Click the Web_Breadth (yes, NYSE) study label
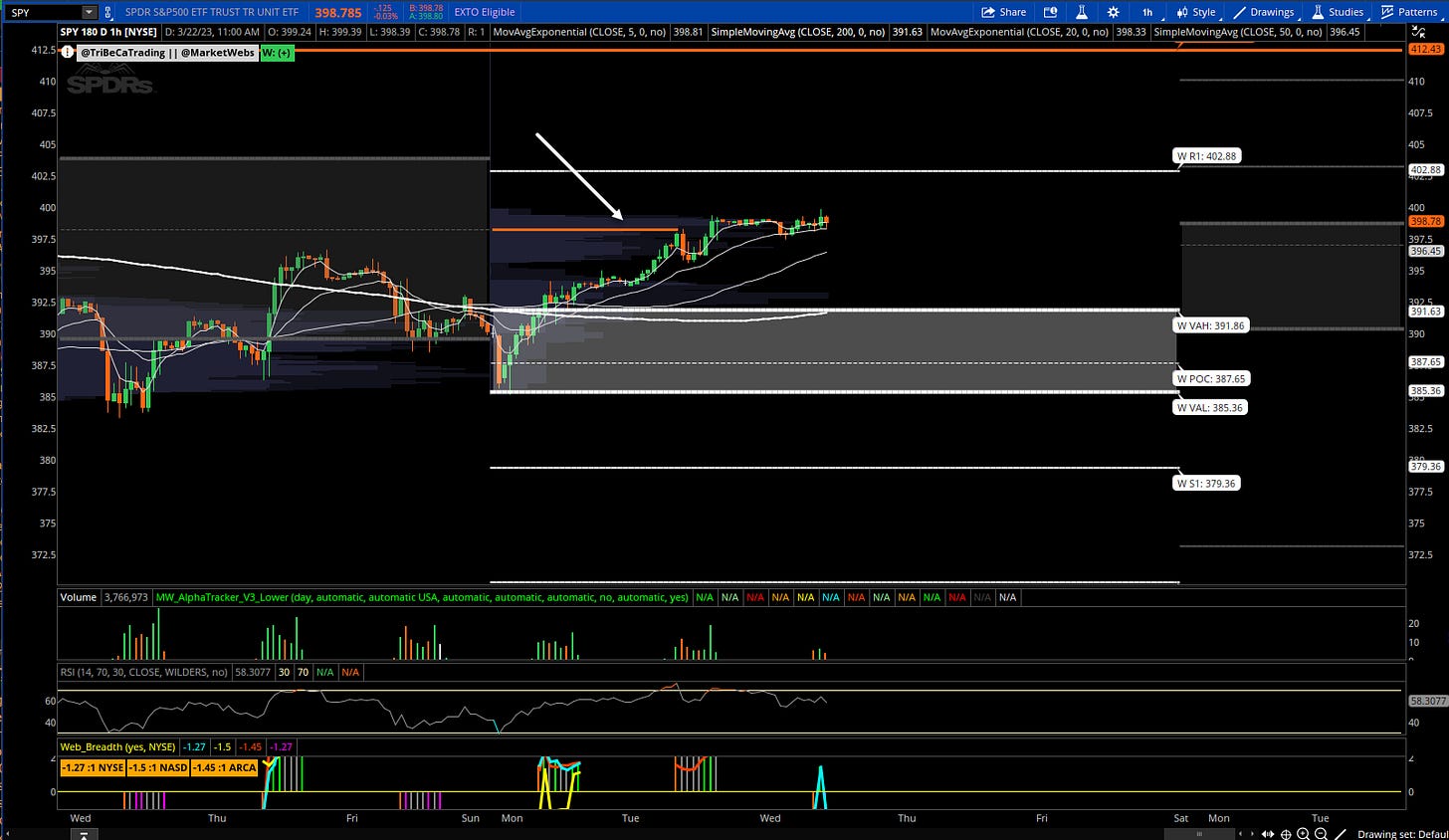 pos(117,746)
